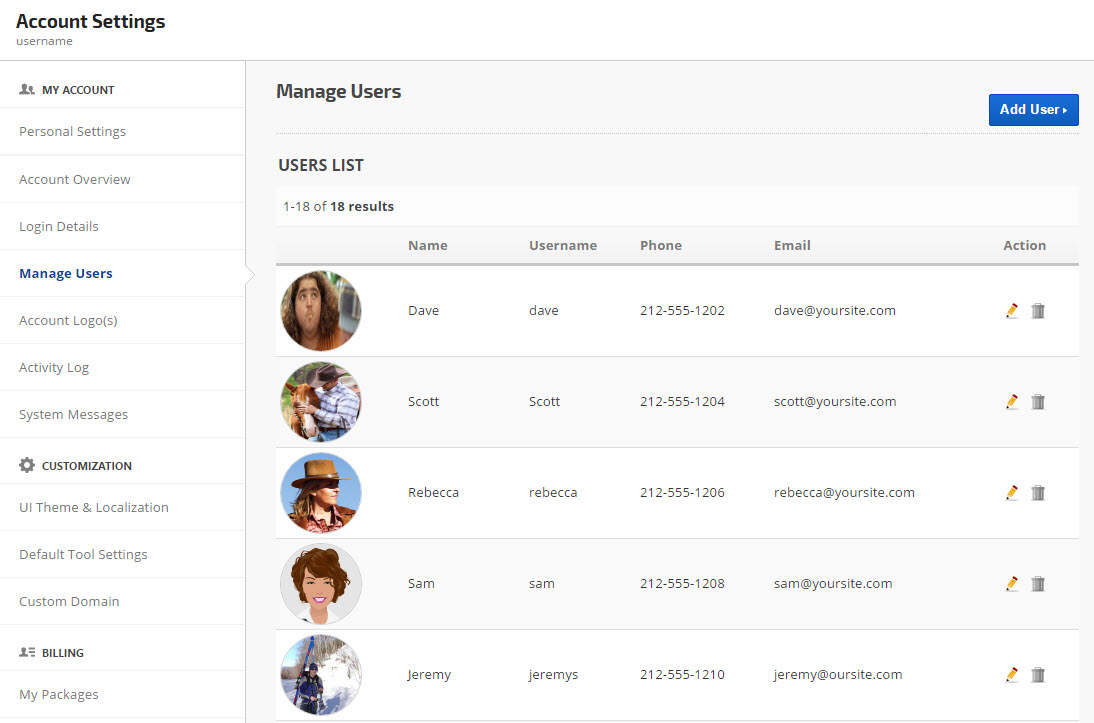Screen dimensions: 1094x723
Task: Open Personal Settings in the sidebar
Action: 72,132
